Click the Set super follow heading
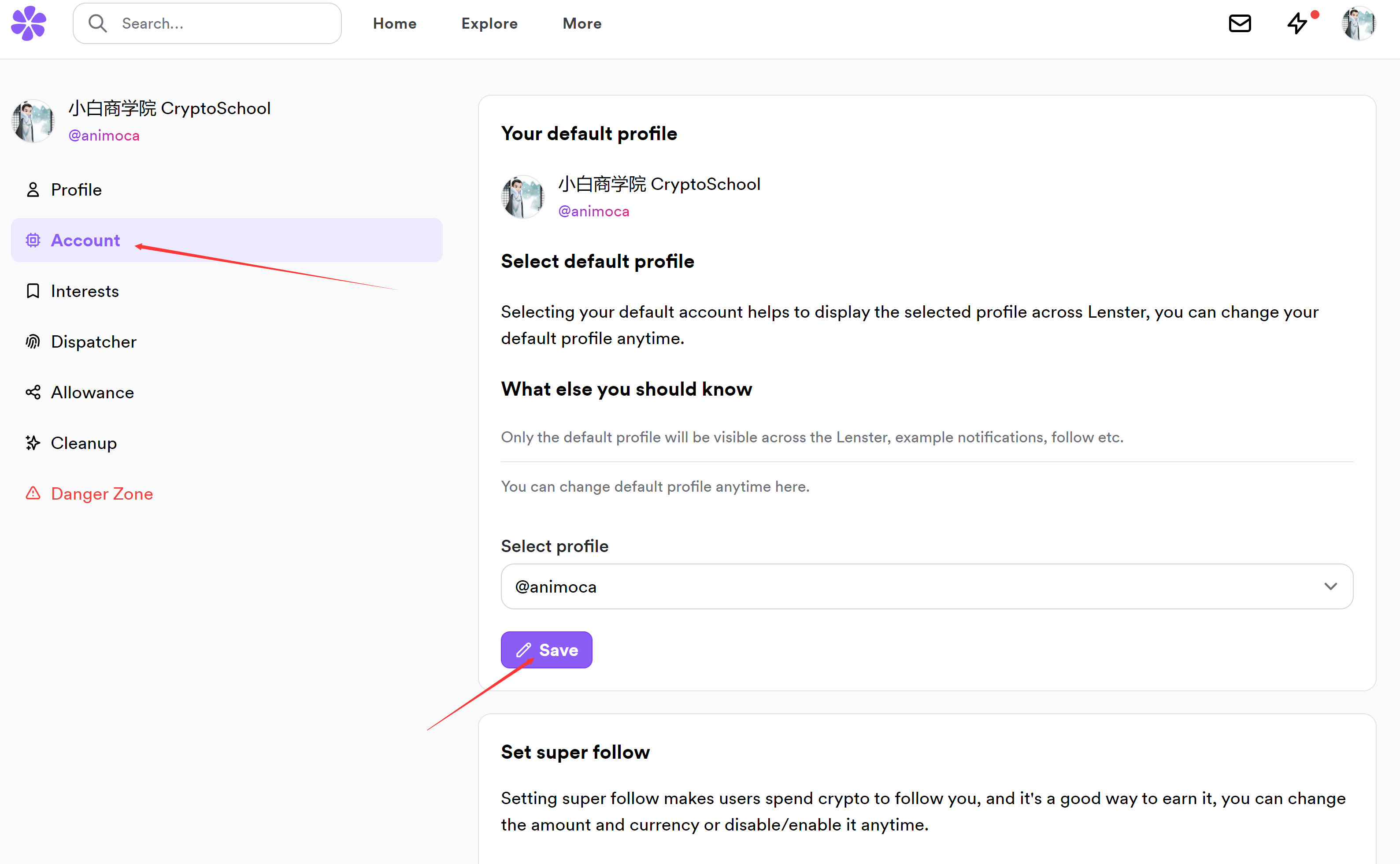The width and height of the screenshot is (1400, 864). (x=575, y=753)
